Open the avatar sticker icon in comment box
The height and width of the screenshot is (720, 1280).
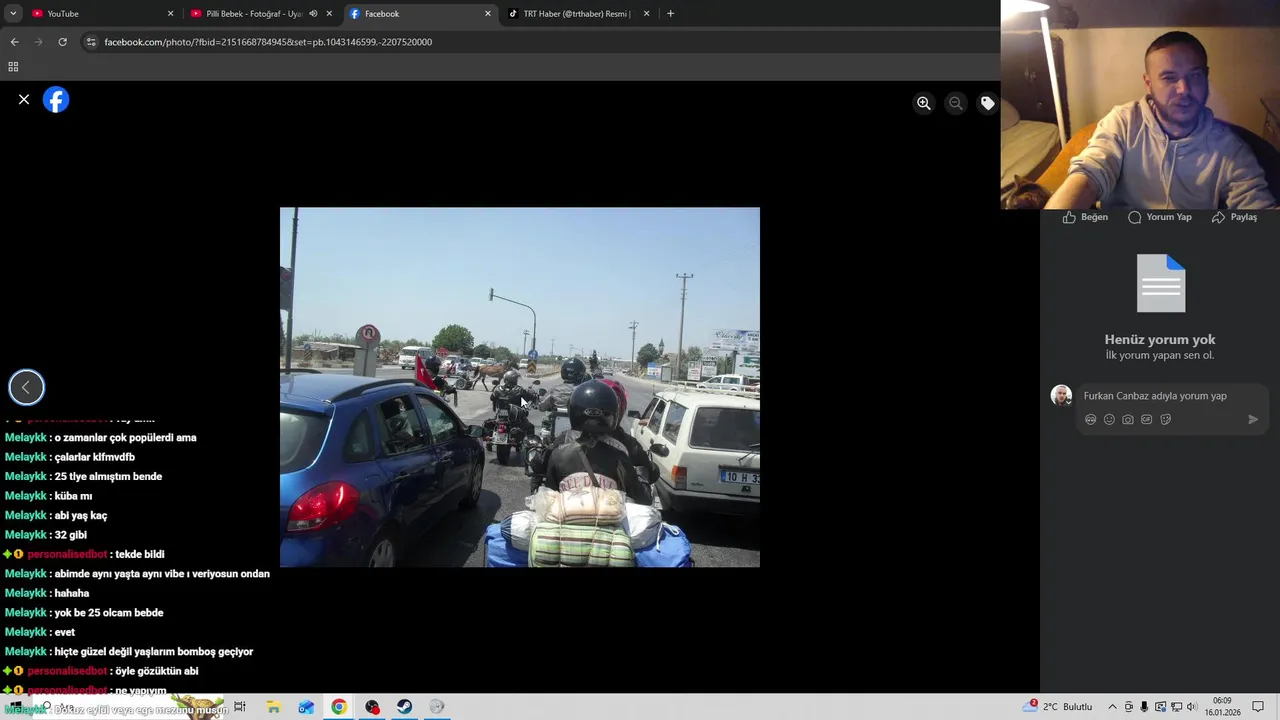pos(1090,420)
